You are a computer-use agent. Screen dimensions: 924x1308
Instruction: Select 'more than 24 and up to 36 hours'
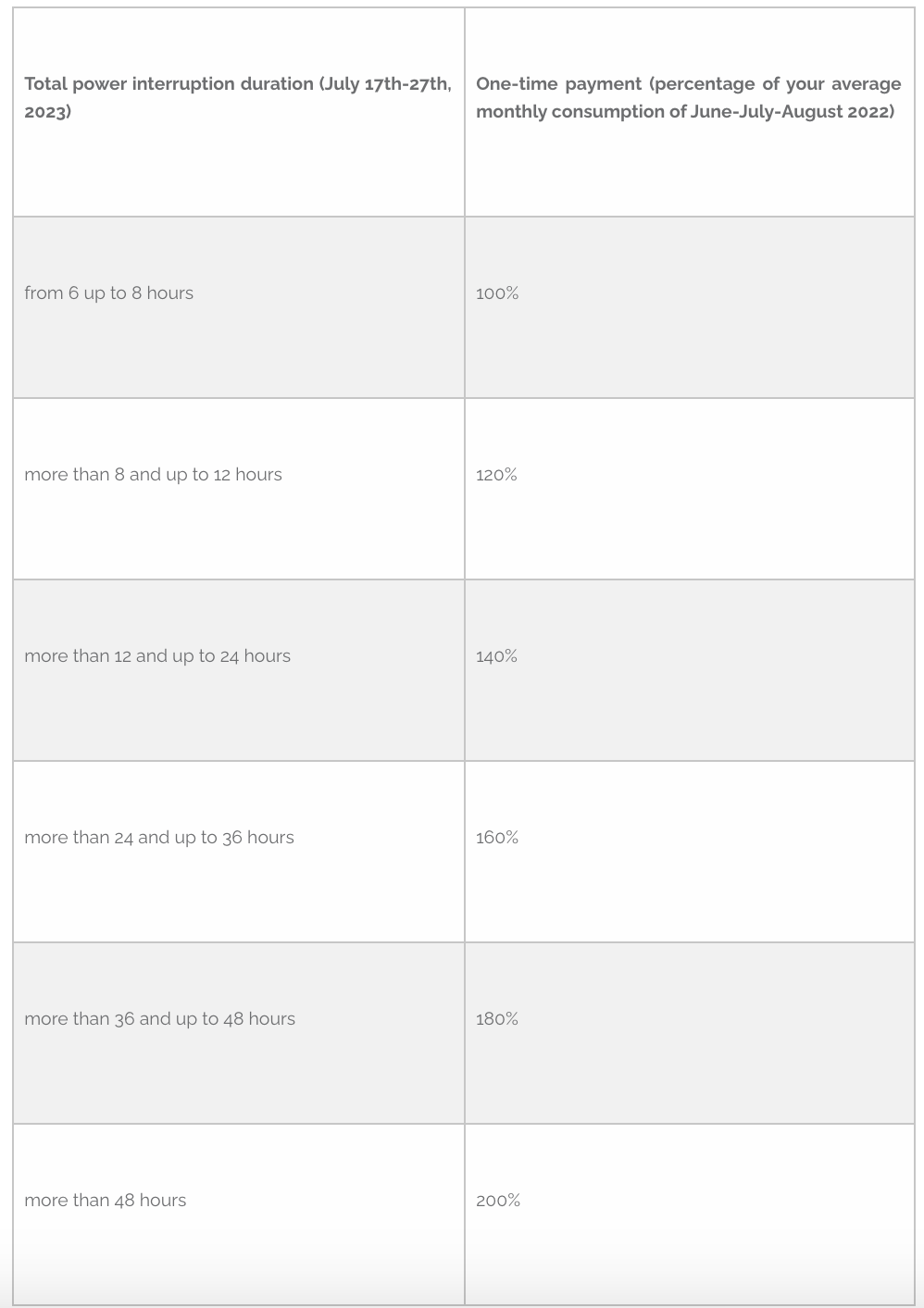point(159,838)
